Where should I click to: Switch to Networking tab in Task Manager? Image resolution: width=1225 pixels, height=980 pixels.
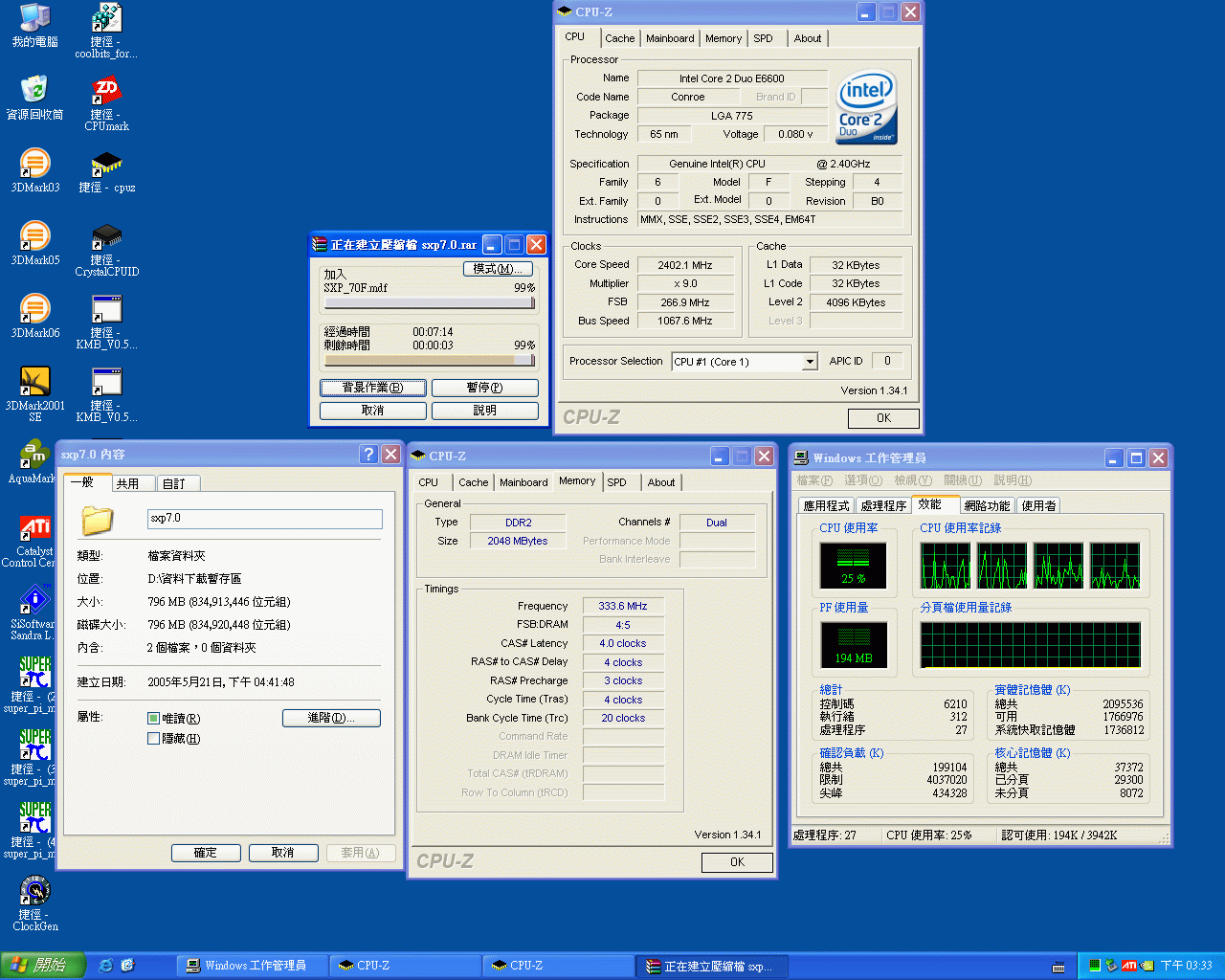click(x=987, y=505)
